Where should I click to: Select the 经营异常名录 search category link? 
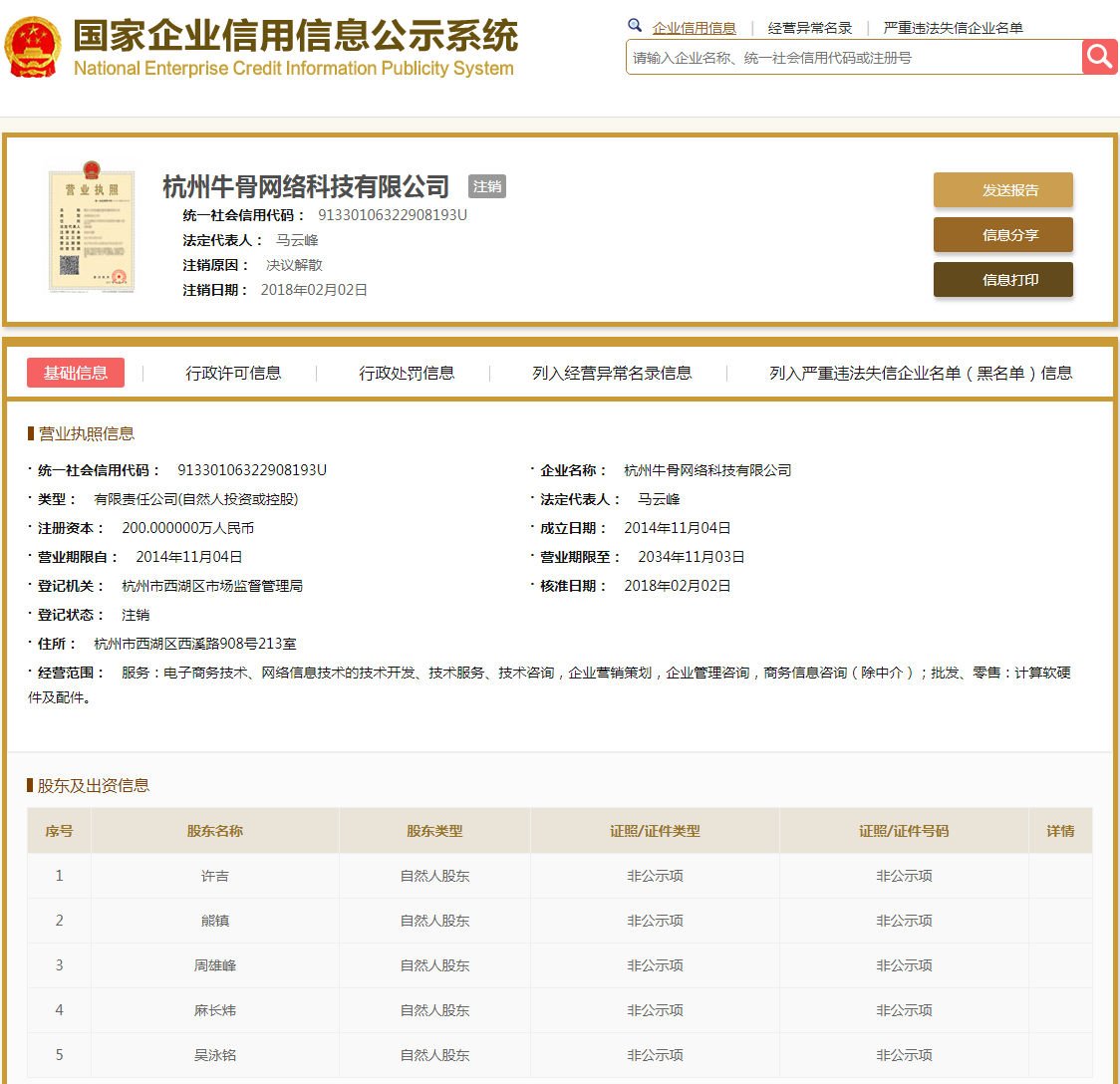click(810, 28)
